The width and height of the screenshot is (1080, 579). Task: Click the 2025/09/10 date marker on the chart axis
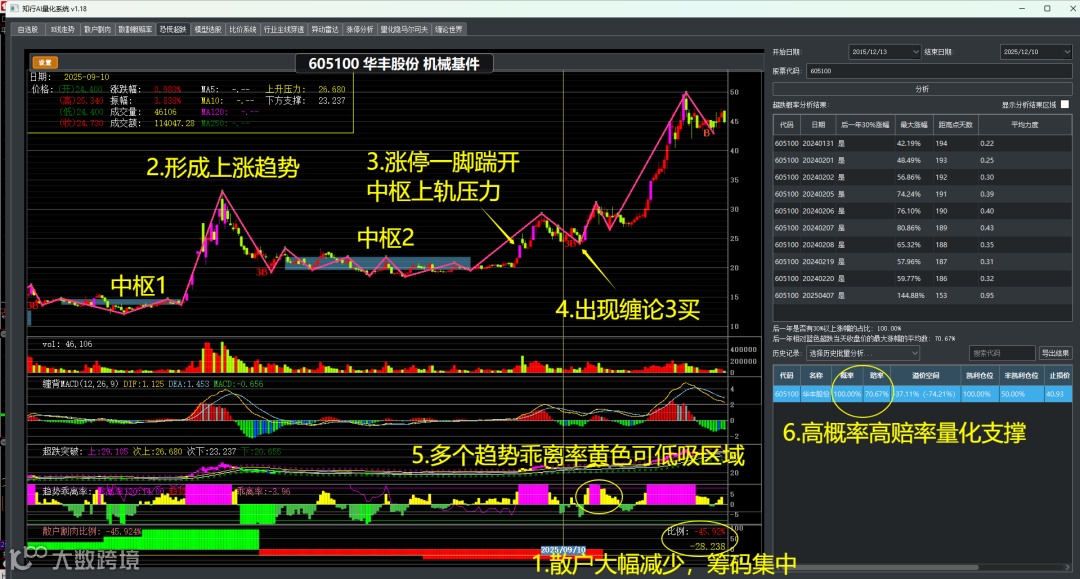[563, 549]
